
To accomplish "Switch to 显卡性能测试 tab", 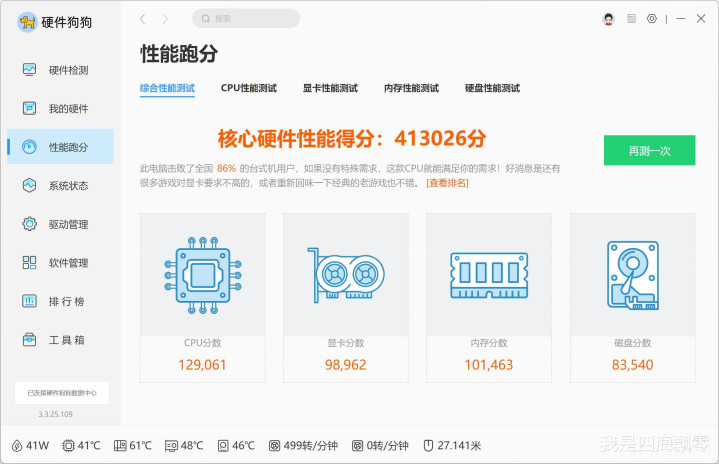I will coord(330,88).
